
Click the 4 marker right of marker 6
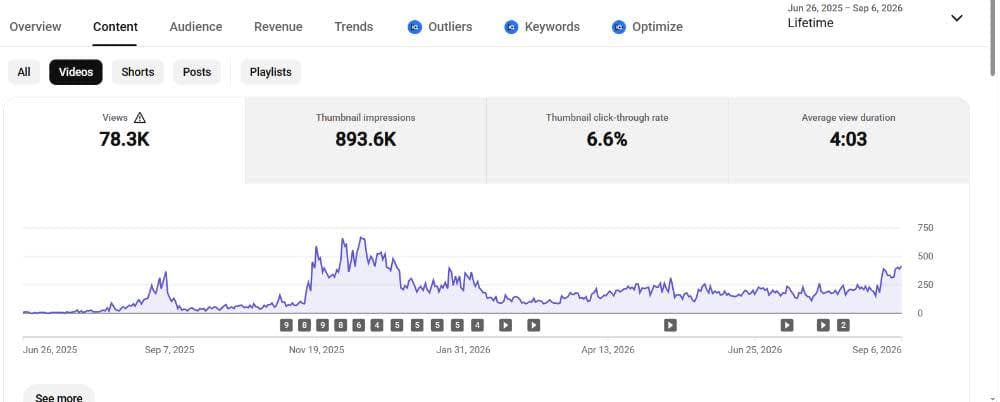[x=378, y=325]
